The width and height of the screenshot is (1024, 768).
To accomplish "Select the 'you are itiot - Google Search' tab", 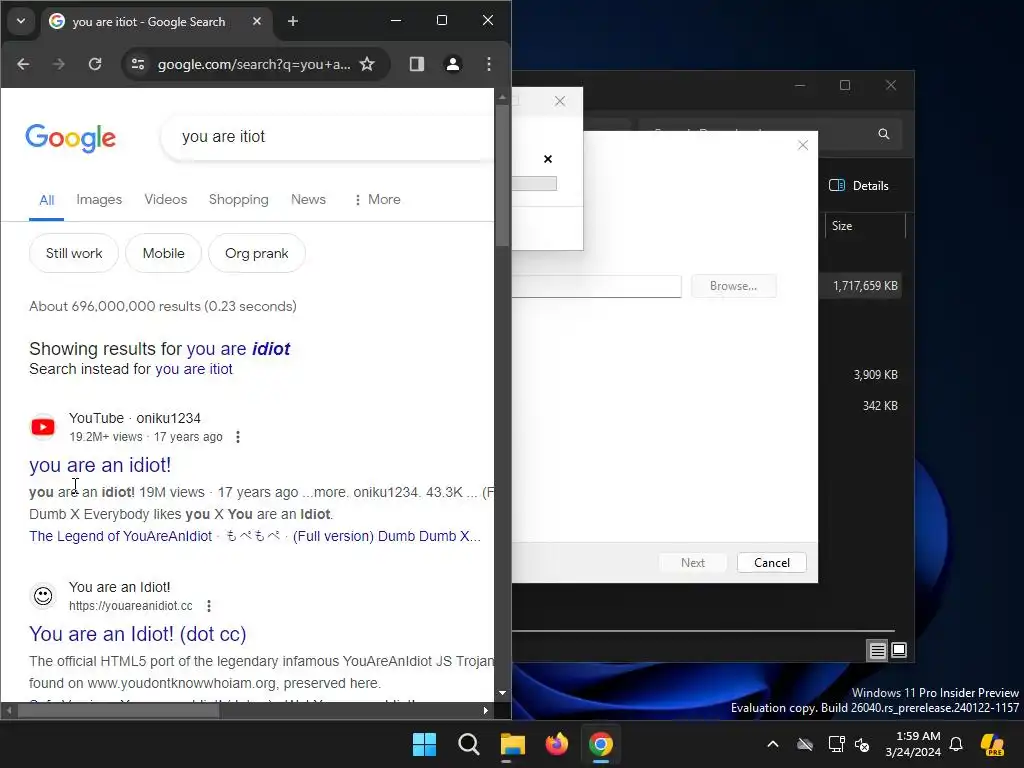I will (x=148, y=22).
